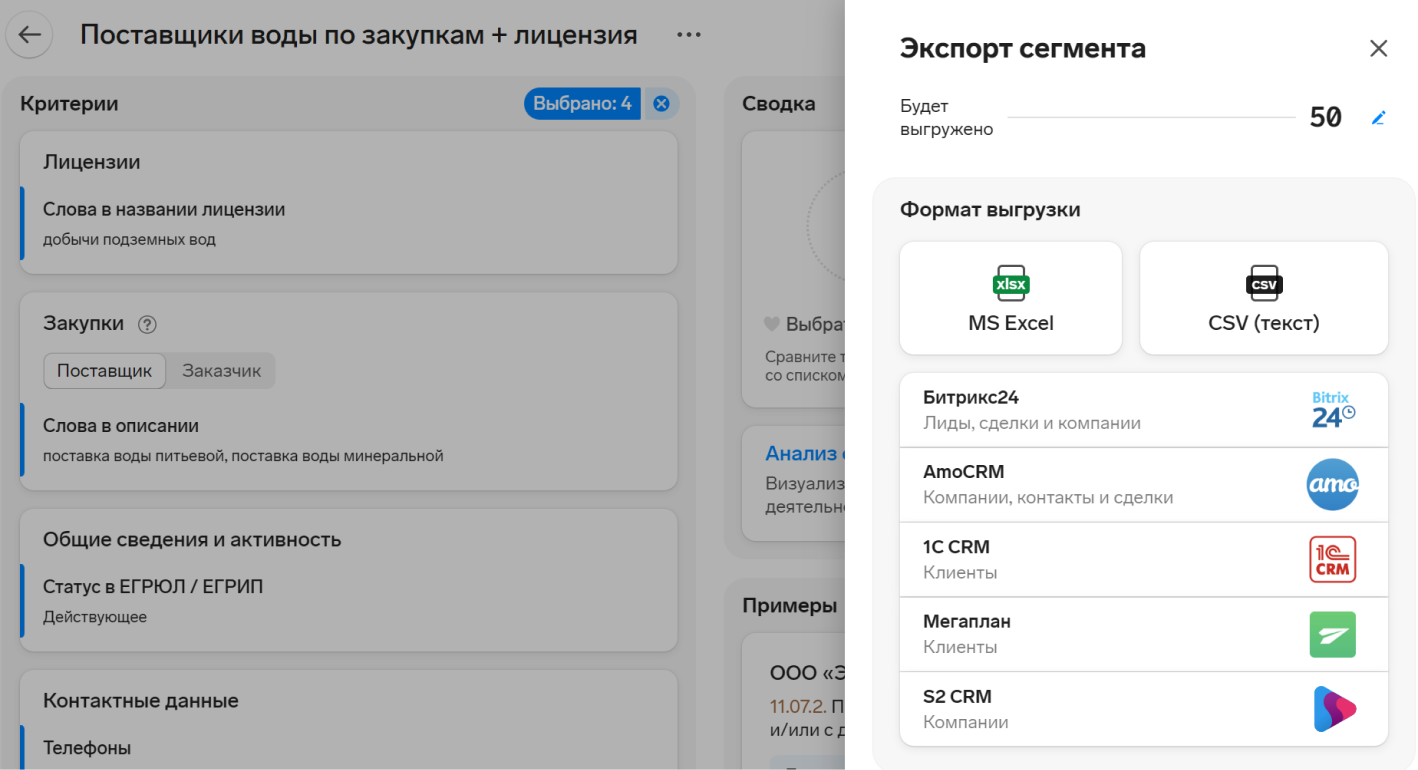This screenshot has width=1418, height=770.
Task: Select Битрикс24 export option
Action: point(1144,410)
